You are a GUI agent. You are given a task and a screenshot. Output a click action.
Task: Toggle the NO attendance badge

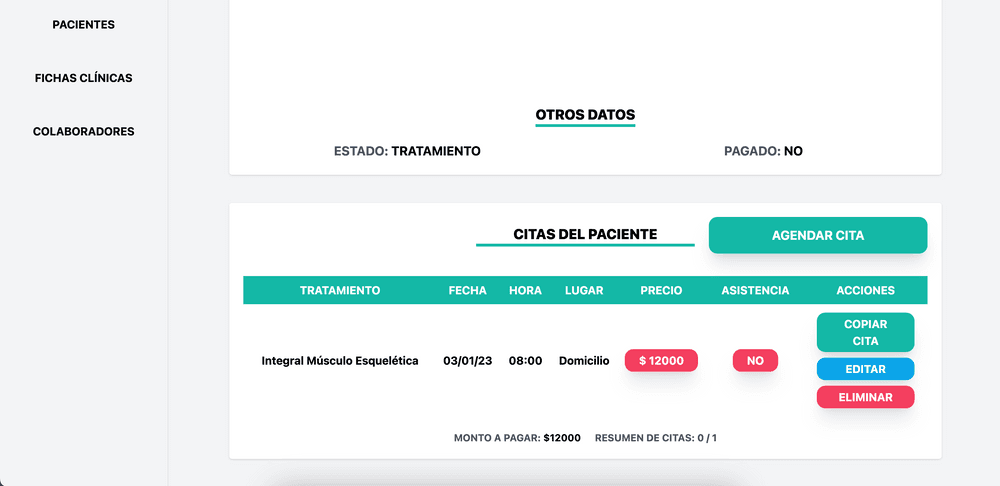[755, 360]
